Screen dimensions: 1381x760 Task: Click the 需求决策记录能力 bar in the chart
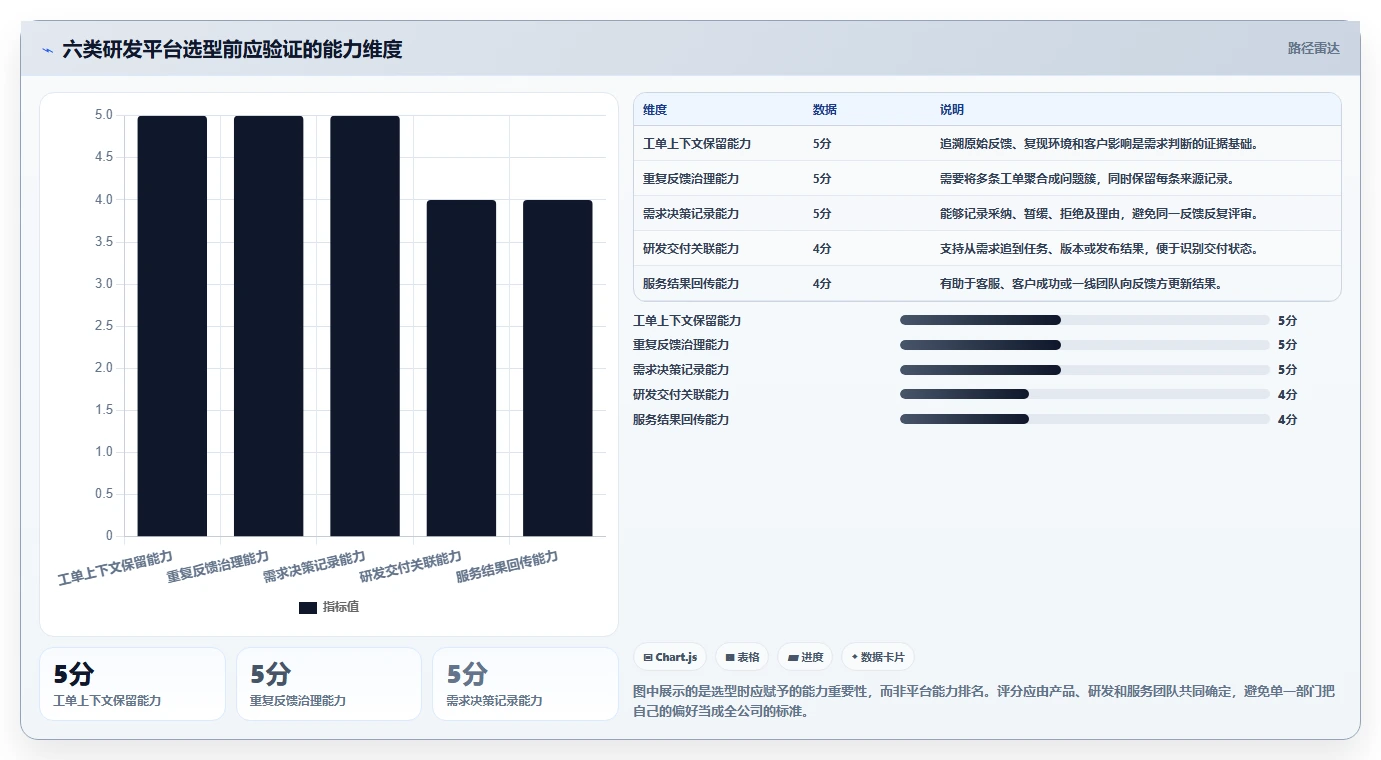pyautogui.click(x=365, y=326)
